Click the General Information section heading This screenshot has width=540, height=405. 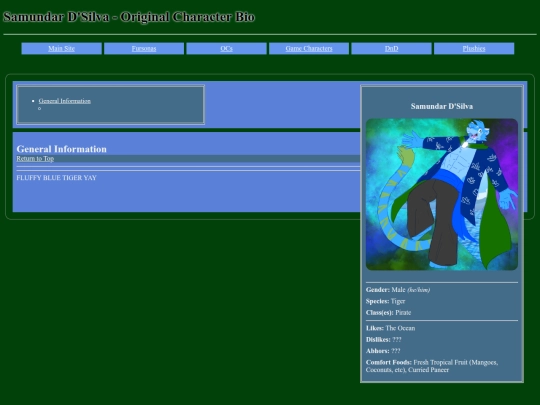pos(62,149)
